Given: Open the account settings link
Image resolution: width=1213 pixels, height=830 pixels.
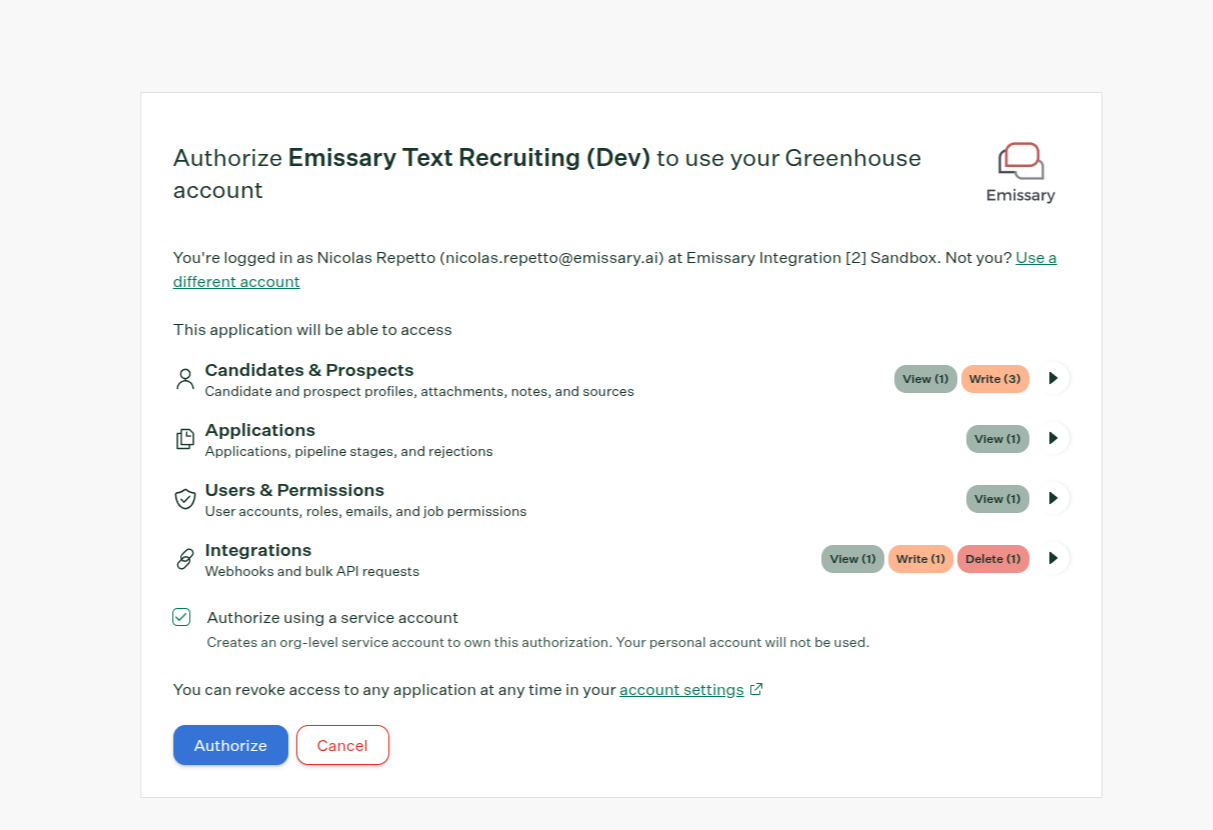Looking at the screenshot, I should coord(682,690).
